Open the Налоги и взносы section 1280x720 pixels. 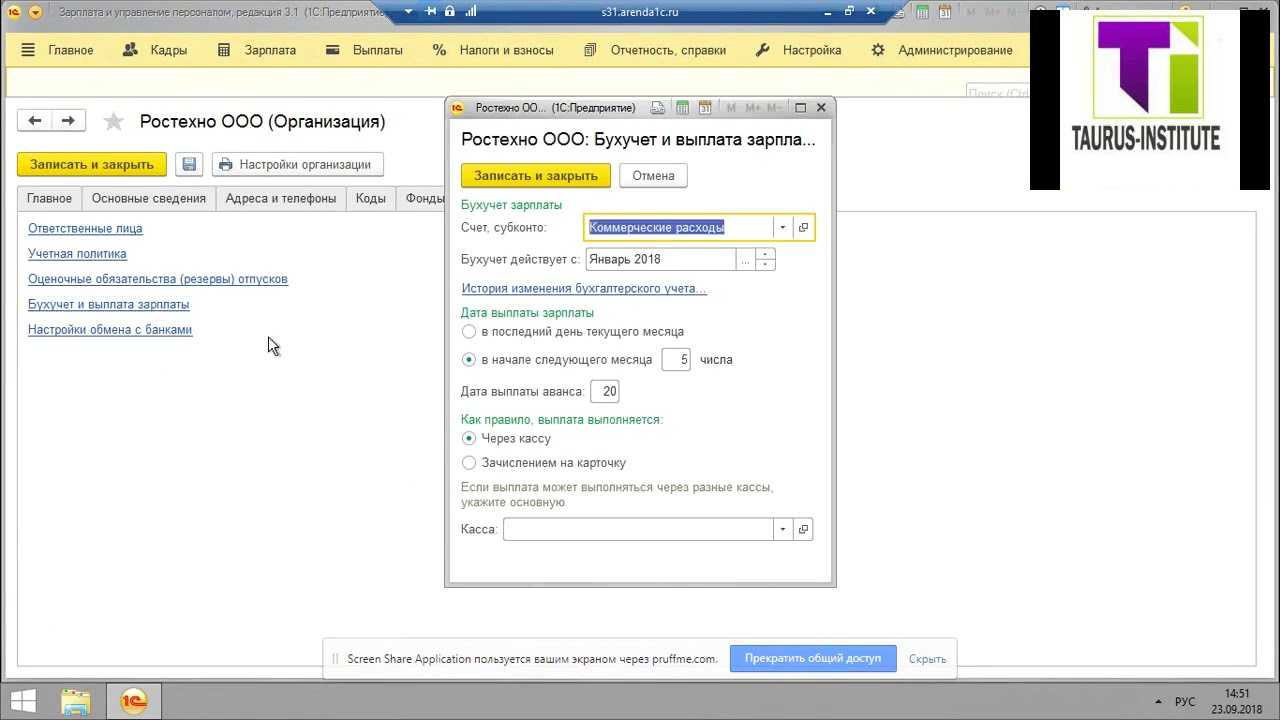493,50
